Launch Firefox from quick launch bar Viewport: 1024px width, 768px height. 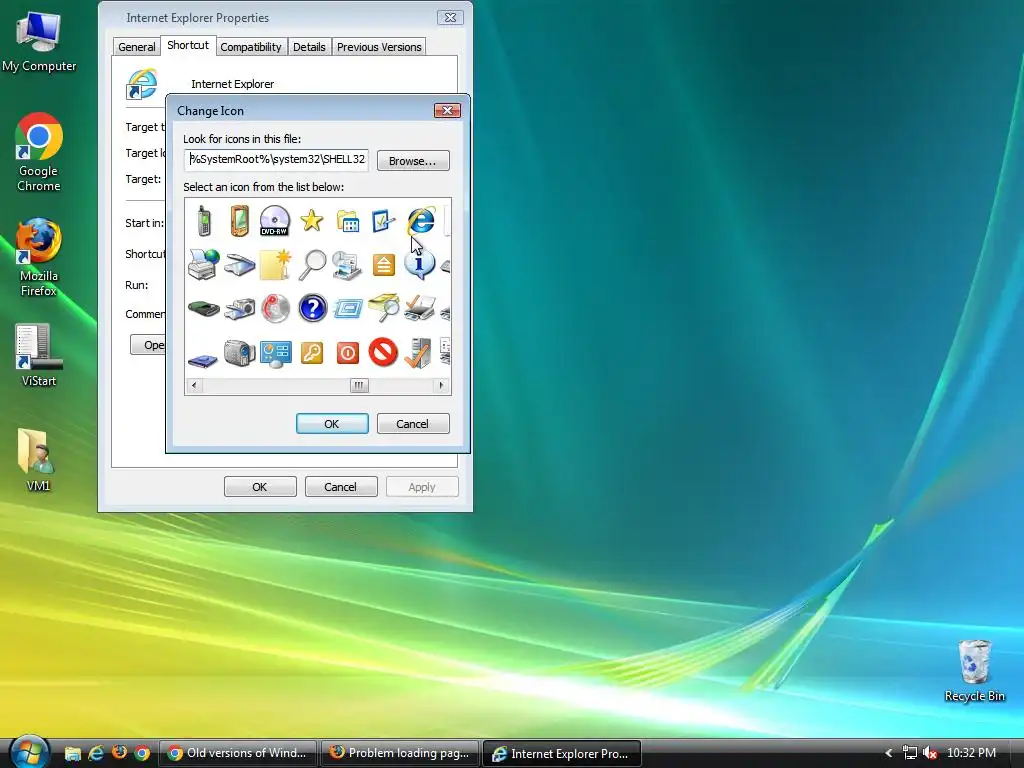click(x=120, y=753)
